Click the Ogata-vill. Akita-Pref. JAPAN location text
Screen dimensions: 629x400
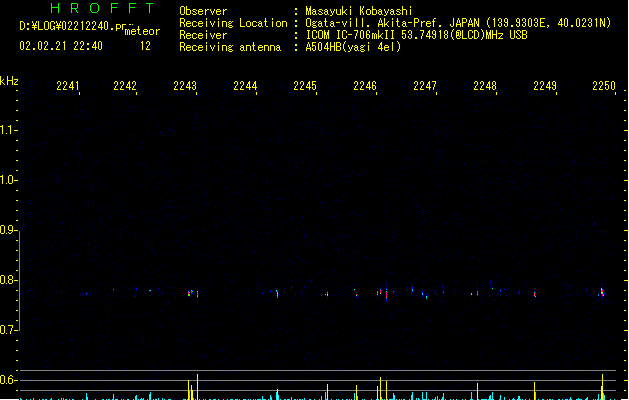tap(393, 23)
